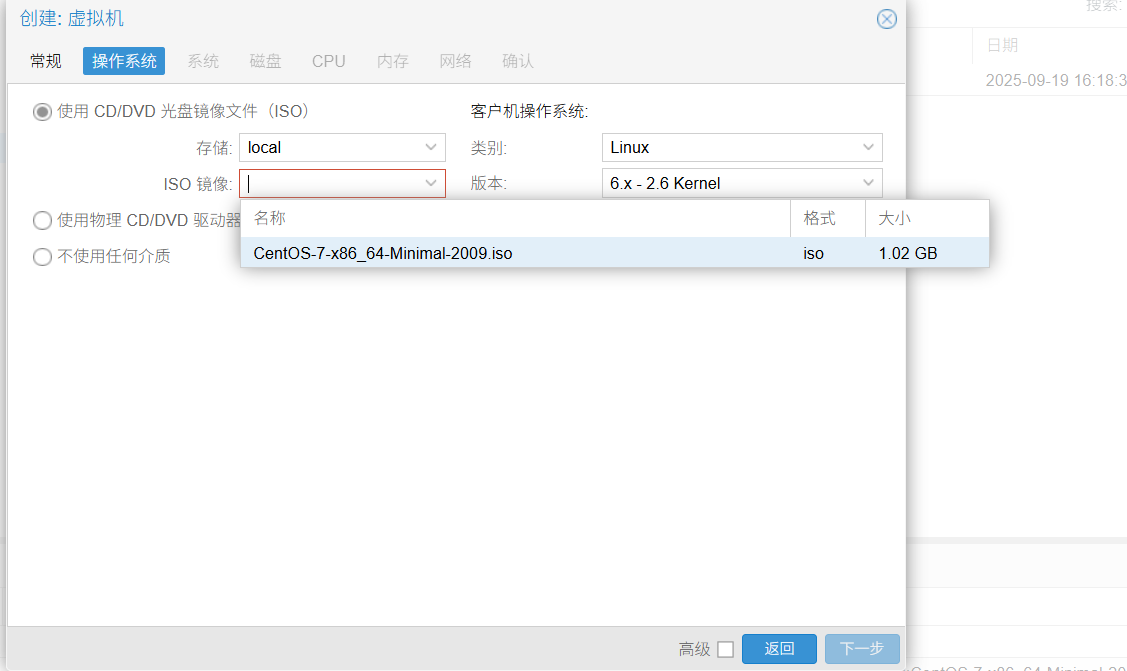Sort list by 大小 column header
Screen dimensions: 1127x671
(926, 218)
